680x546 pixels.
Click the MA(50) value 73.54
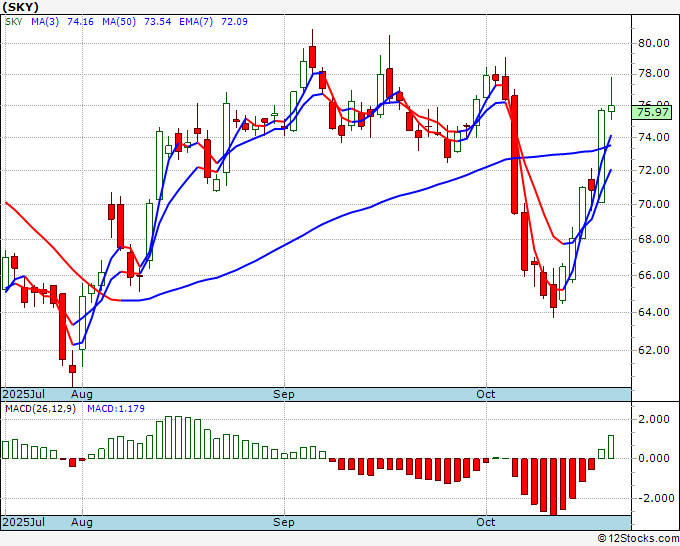[157, 22]
